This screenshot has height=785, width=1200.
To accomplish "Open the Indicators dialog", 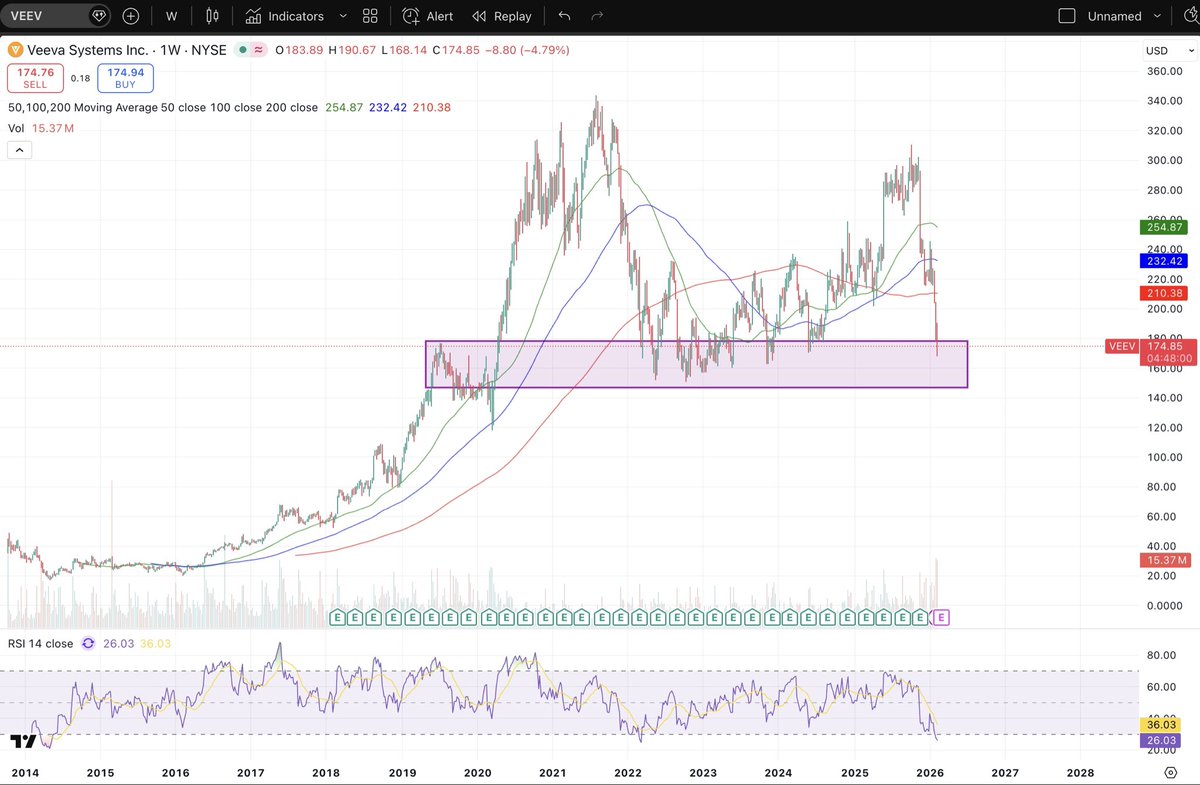I will coord(285,16).
